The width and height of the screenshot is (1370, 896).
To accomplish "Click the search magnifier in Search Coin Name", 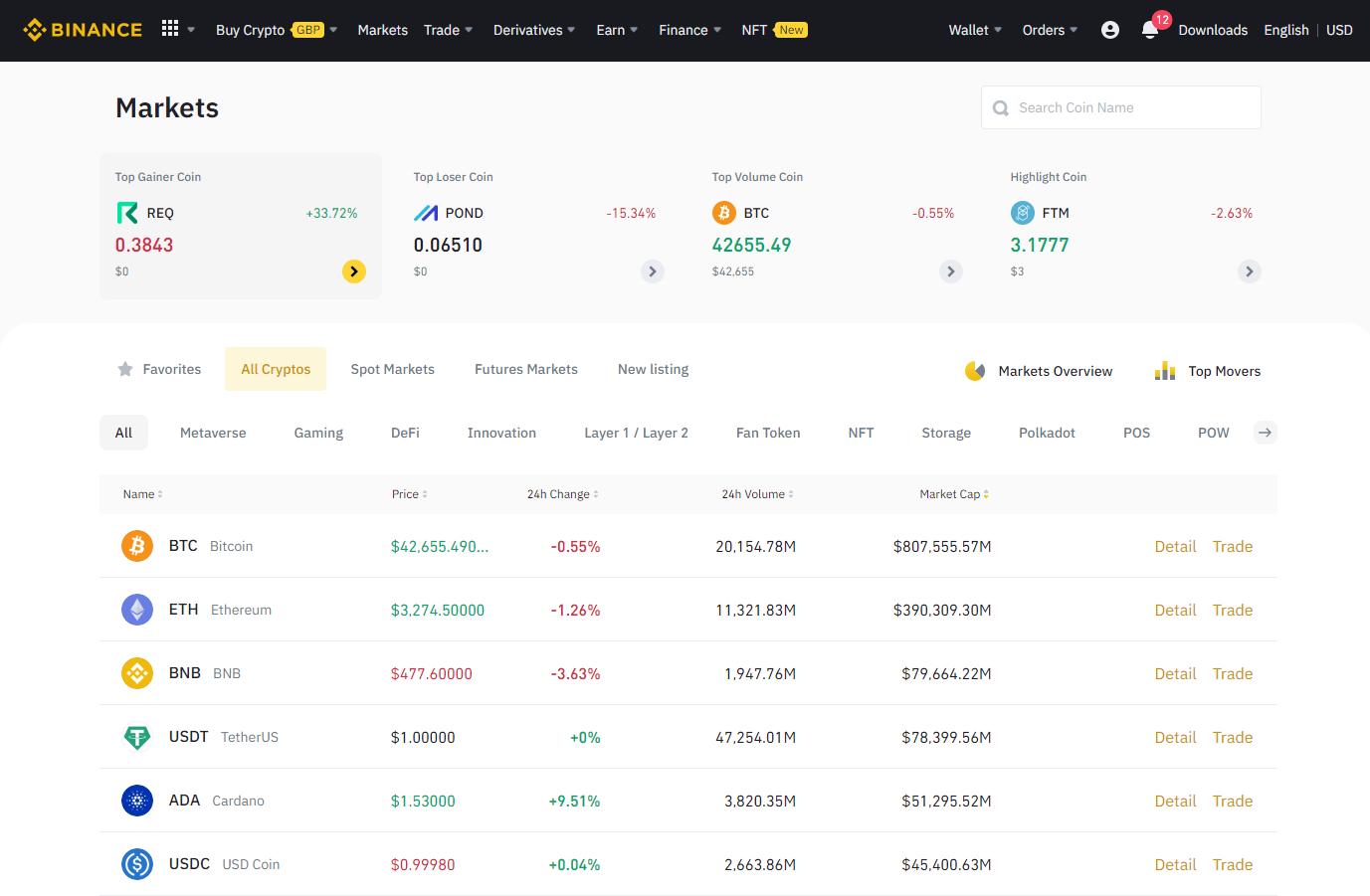I will [x=1000, y=106].
